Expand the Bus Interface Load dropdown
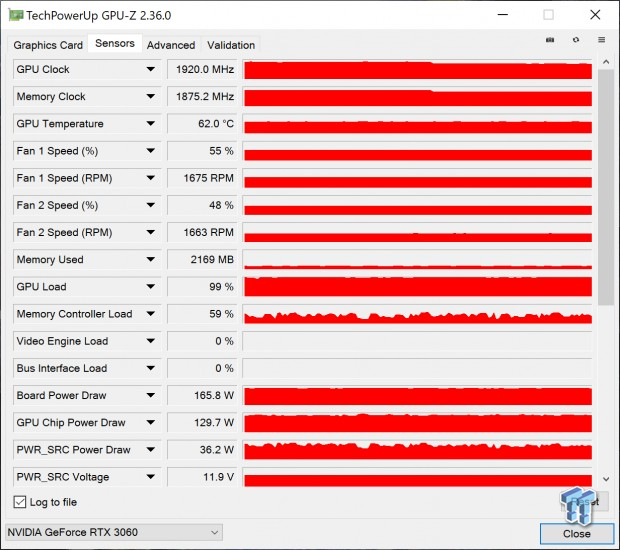The height and width of the screenshot is (550, 620). click(x=150, y=368)
